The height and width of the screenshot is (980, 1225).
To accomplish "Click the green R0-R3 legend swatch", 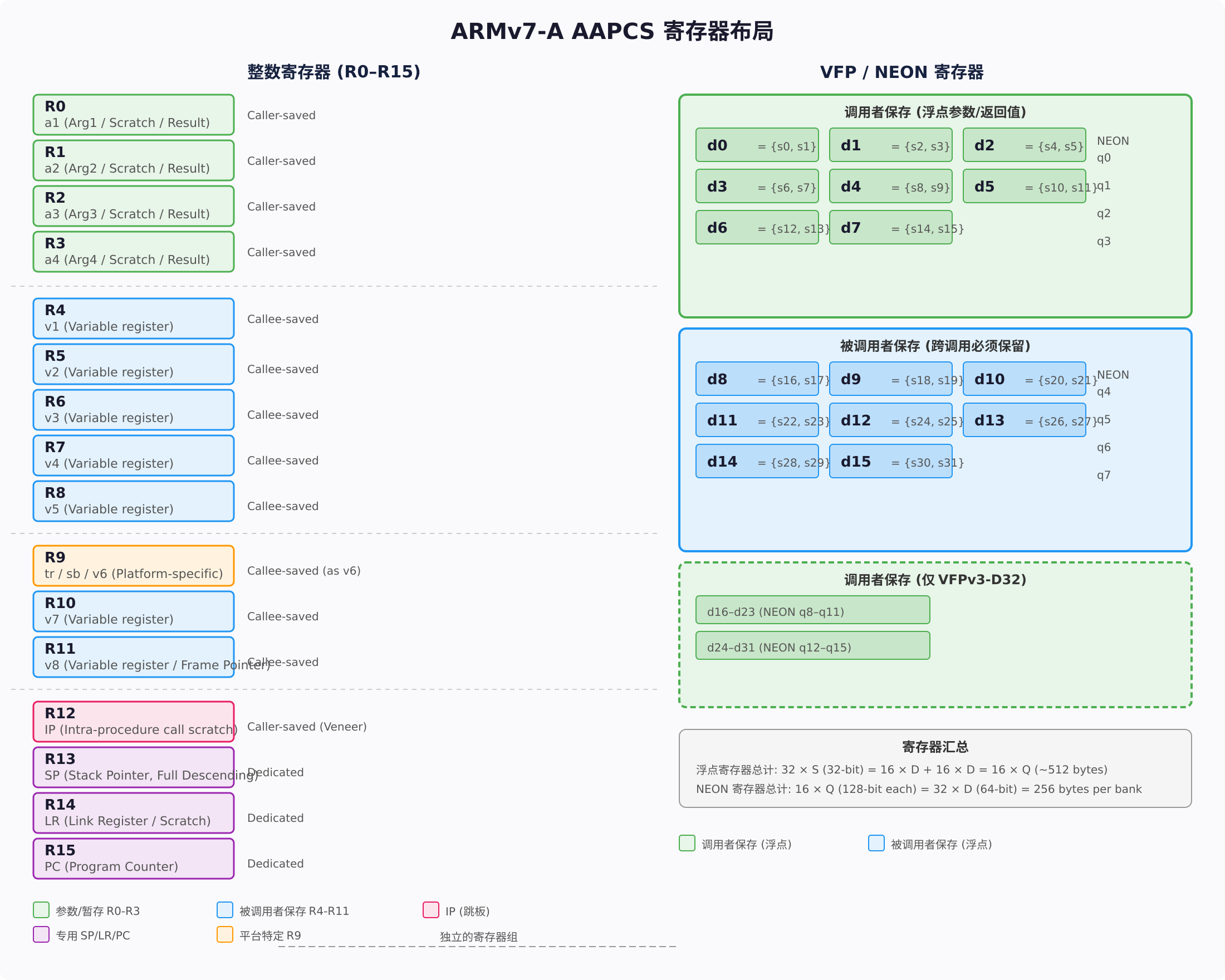I will coord(41,909).
